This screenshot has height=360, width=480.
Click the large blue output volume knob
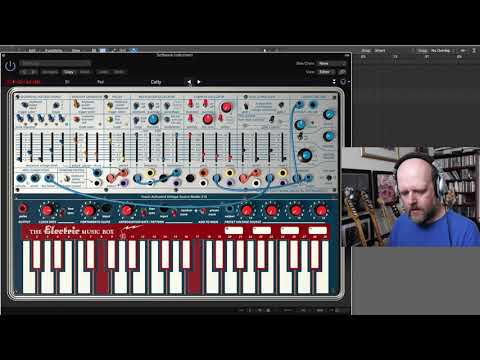coord(305,155)
